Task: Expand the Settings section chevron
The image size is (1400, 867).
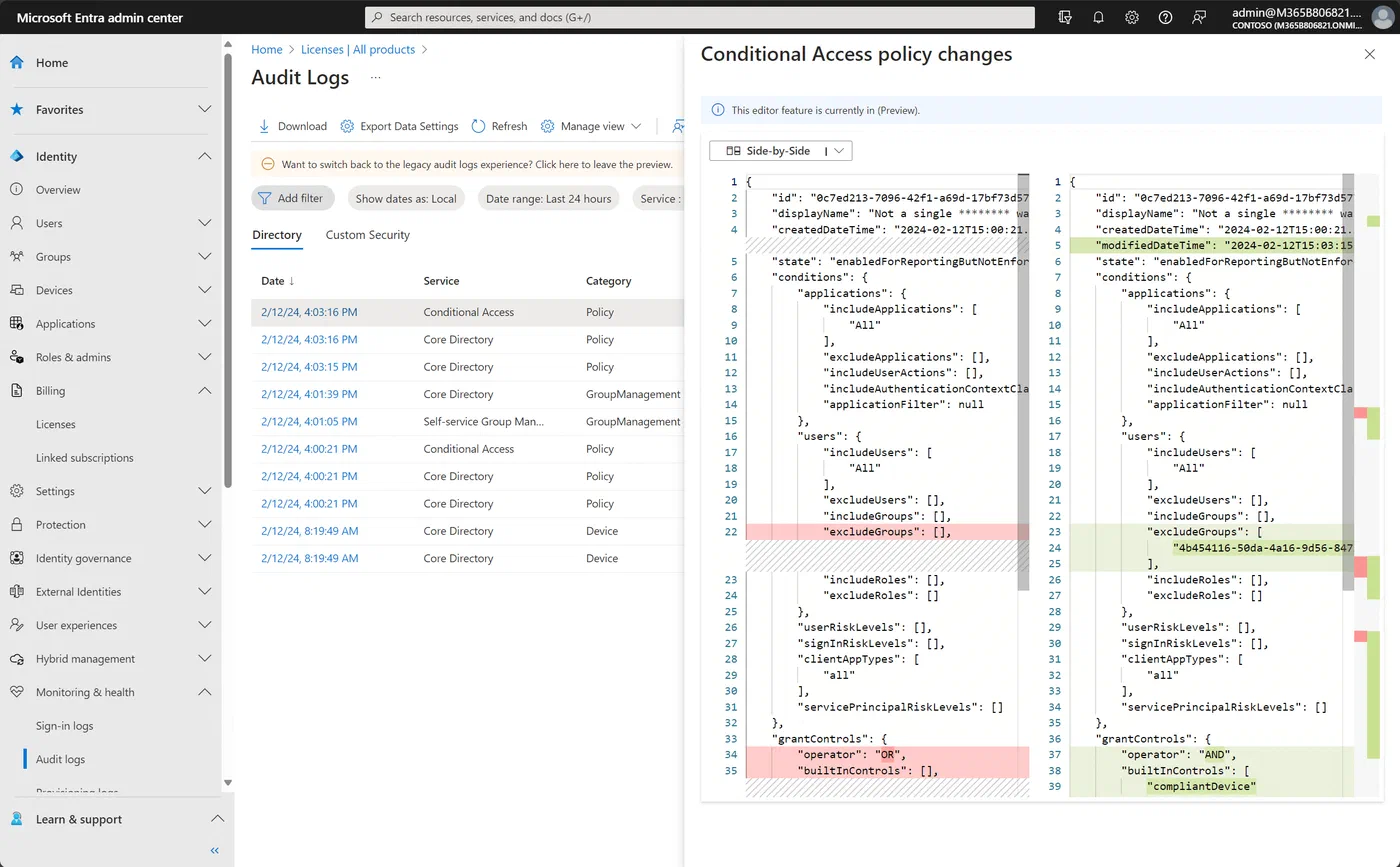Action: (205, 491)
